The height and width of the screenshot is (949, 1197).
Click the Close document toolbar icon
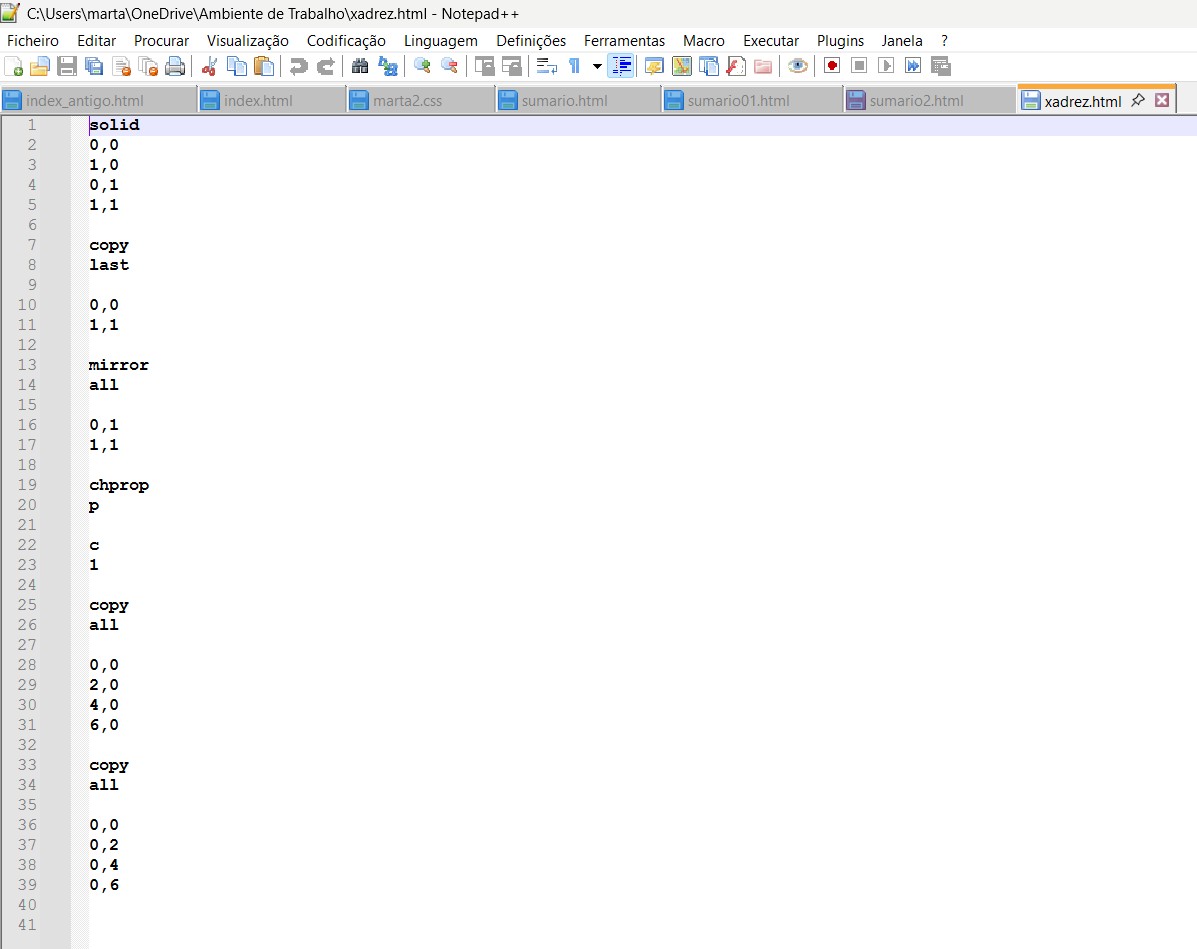pos(121,66)
